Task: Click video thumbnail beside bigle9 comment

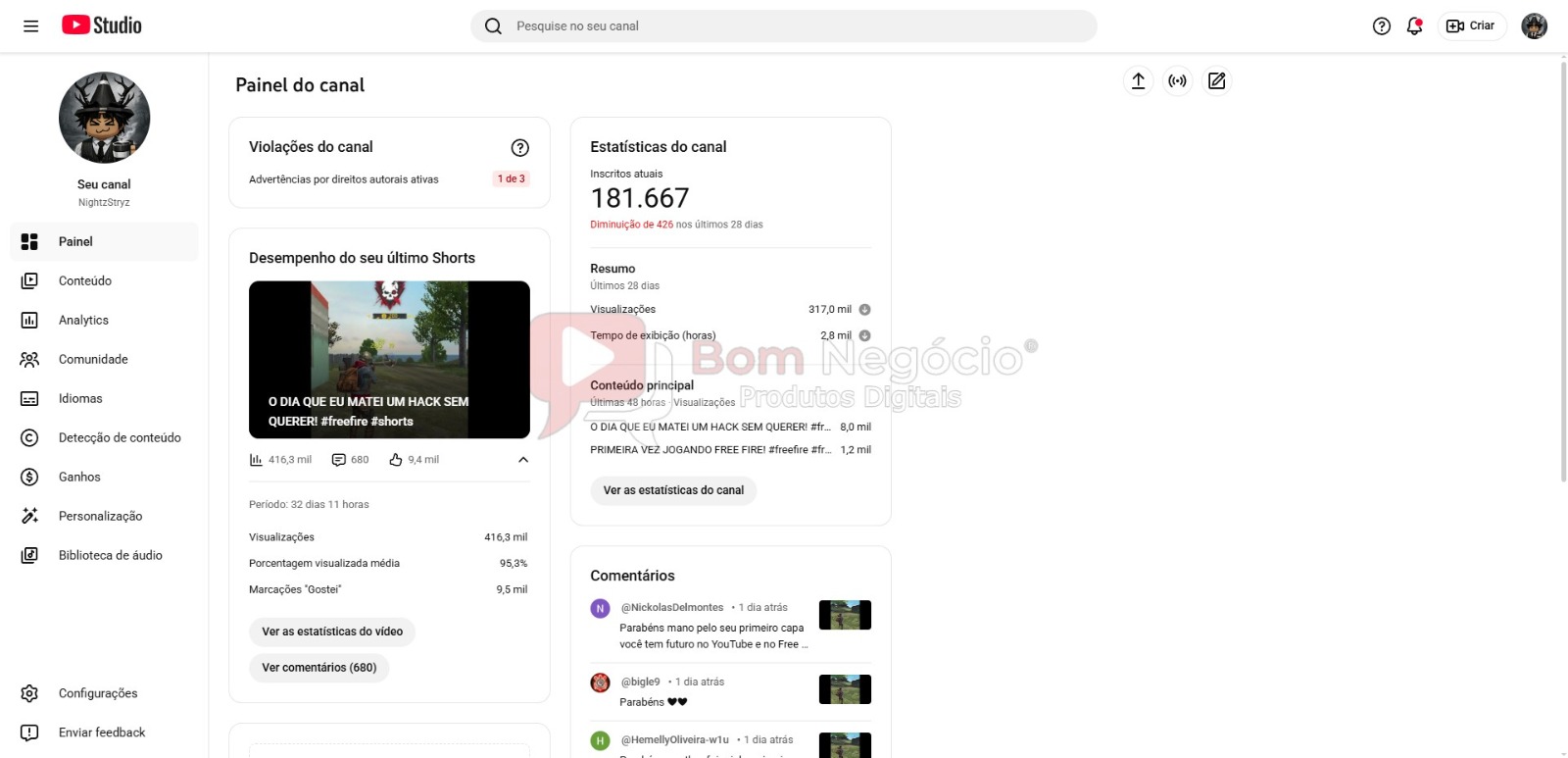Action: point(845,689)
